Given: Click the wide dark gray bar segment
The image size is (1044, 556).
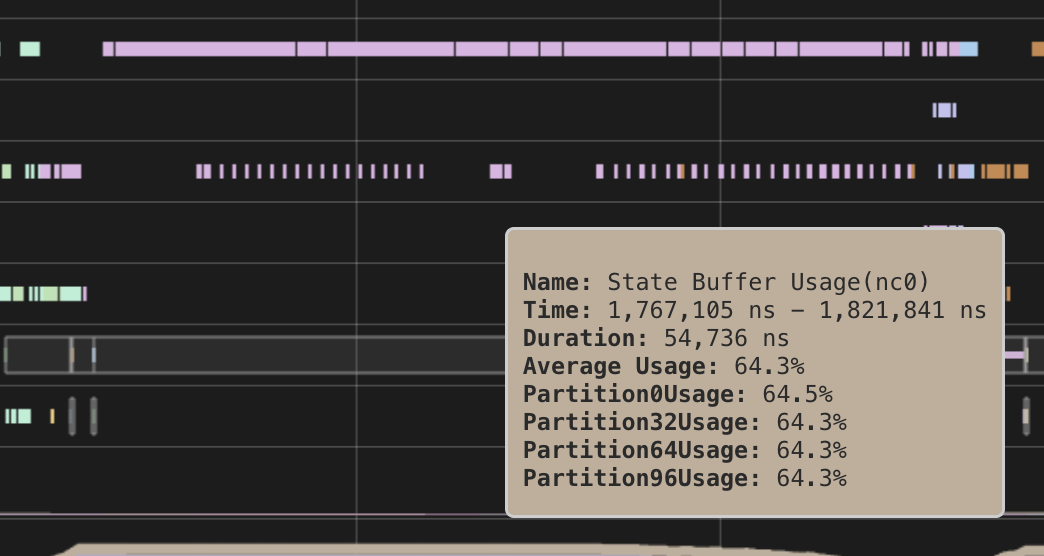Looking at the screenshot, I should [x=300, y=355].
